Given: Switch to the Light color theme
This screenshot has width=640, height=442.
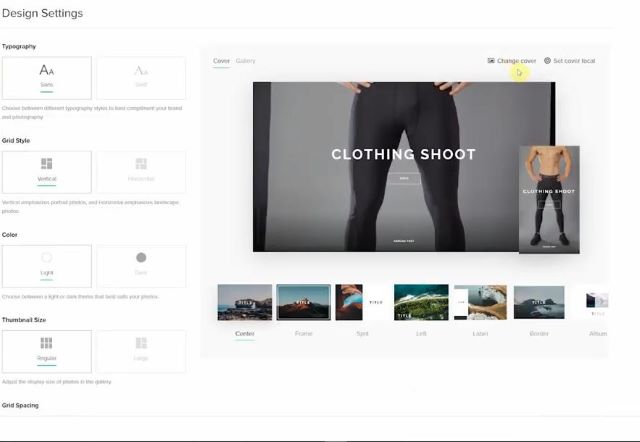Looking at the screenshot, I should pos(47,265).
